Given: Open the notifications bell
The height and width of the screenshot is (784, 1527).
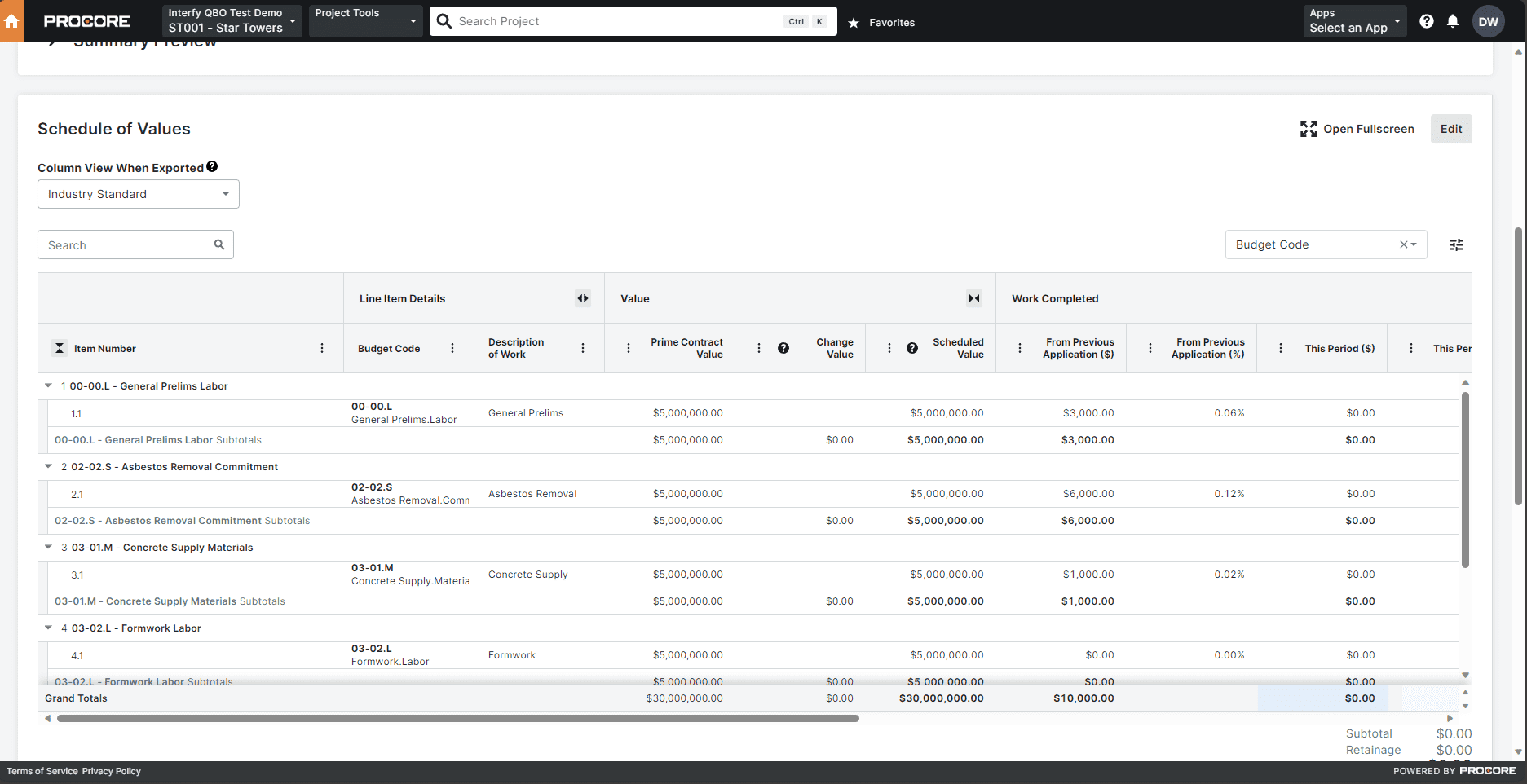Looking at the screenshot, I should 1453,22.
